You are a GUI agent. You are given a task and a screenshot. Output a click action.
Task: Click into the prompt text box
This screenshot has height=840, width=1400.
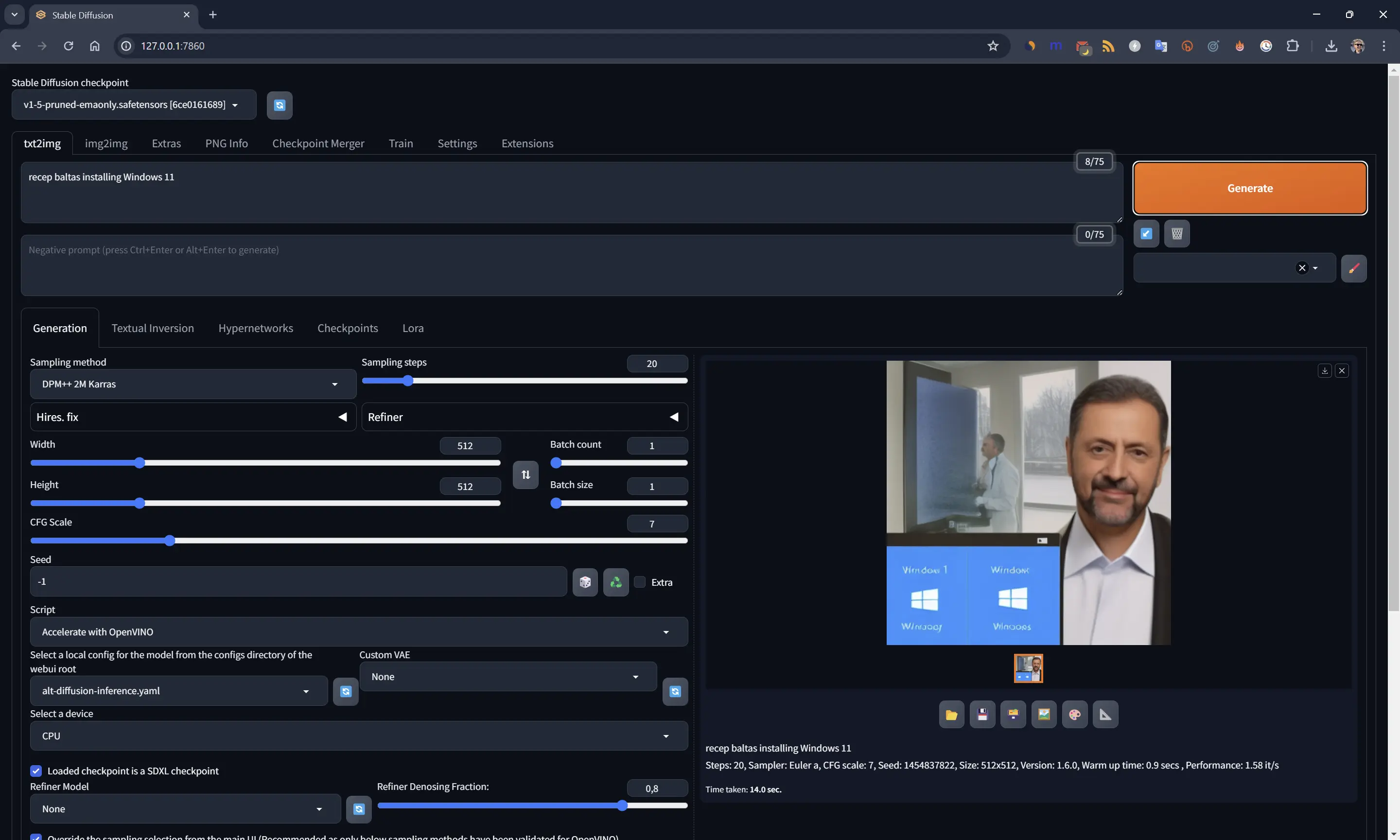[x=572, y=193]
